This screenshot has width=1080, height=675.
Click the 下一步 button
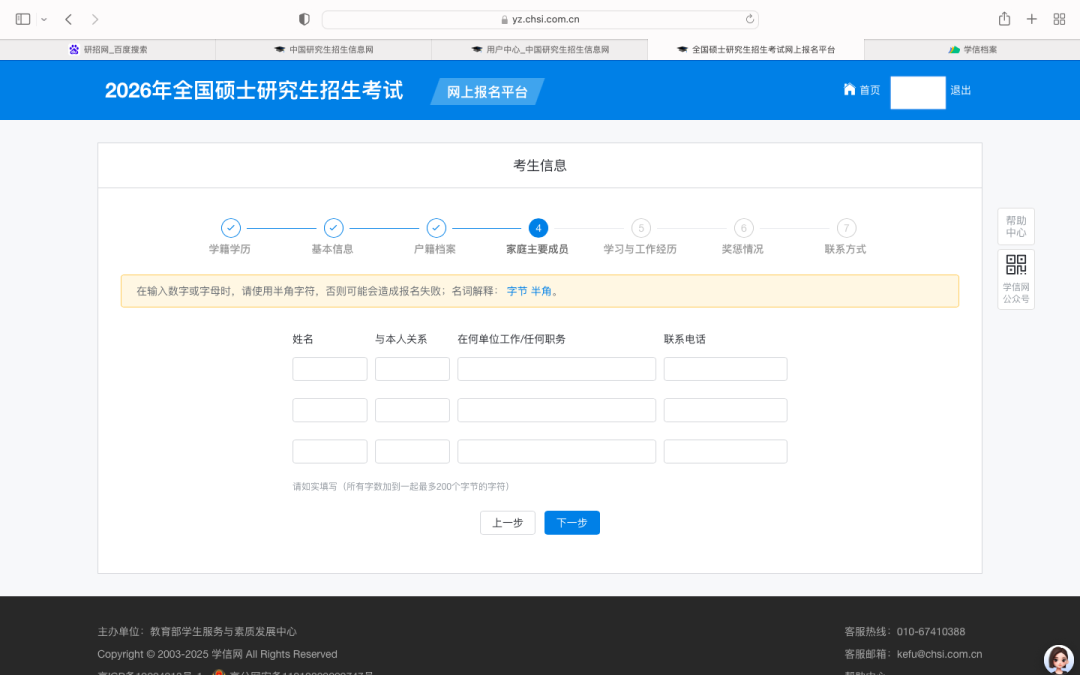[x=572, y=523]
